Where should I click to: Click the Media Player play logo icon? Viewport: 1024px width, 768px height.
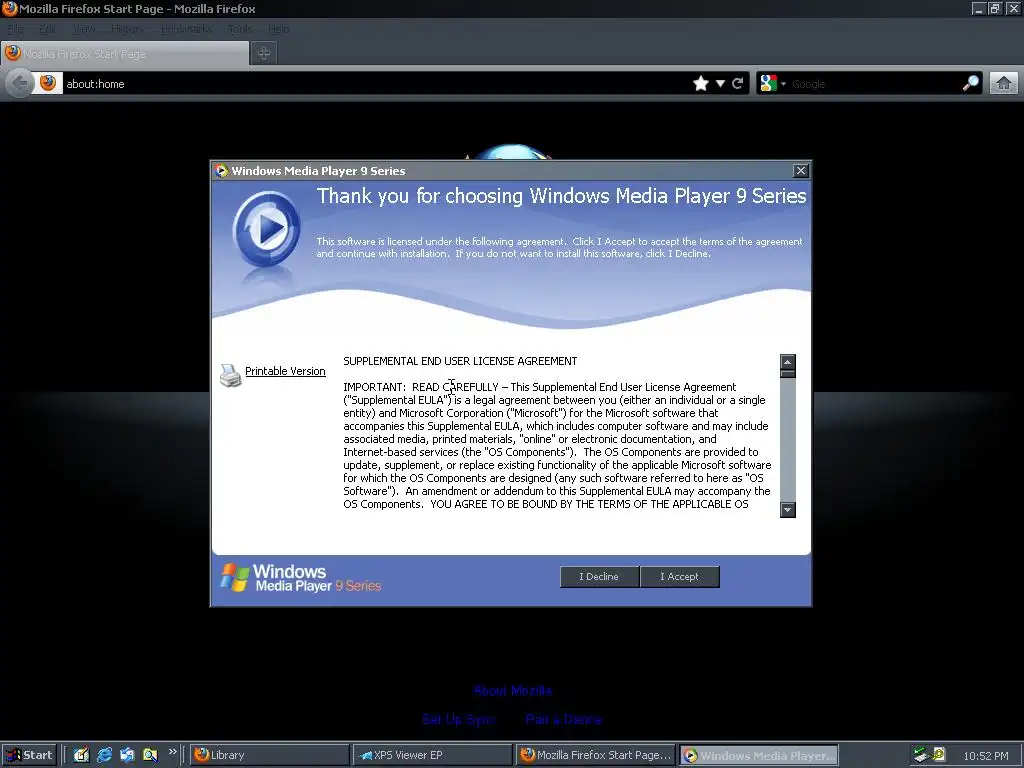pyautogui.click(x=266, y=229)
